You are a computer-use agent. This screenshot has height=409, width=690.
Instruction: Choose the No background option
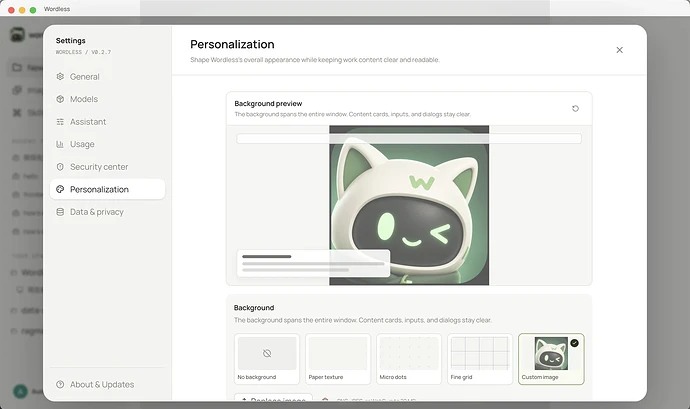click(x=267, y=359)
